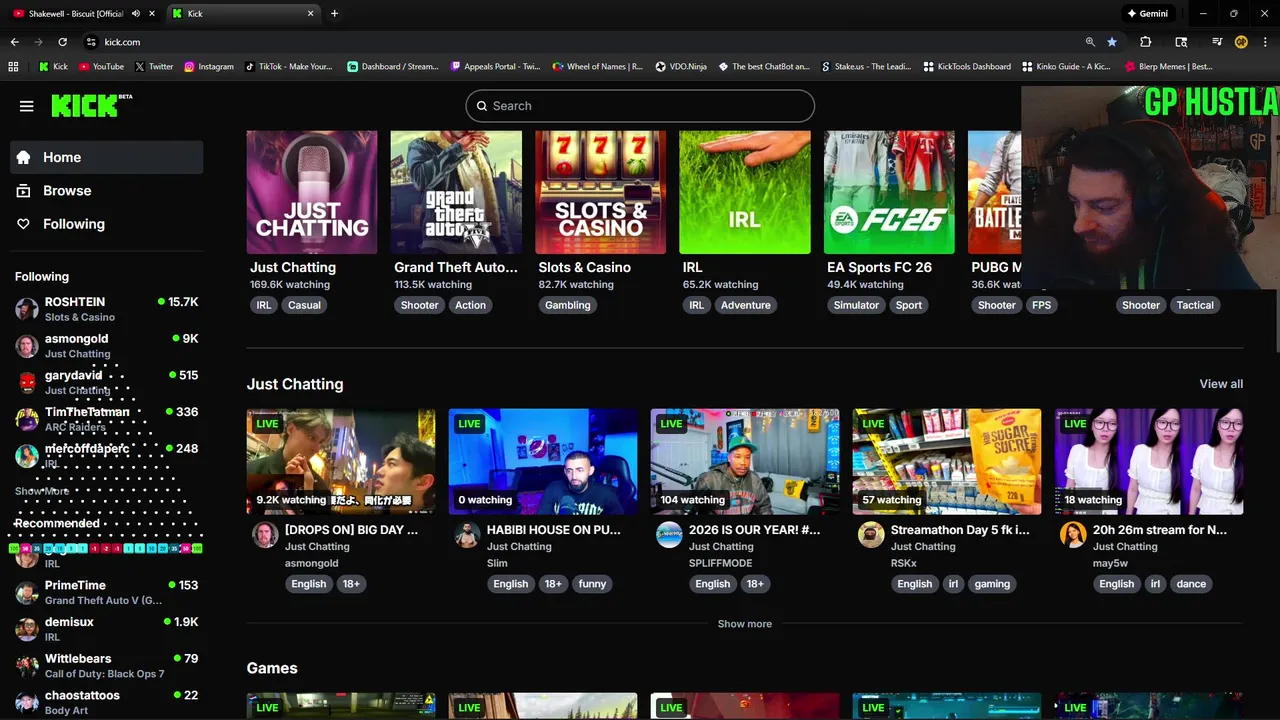Click the Gemini button in title bar

coord(1147,13)
